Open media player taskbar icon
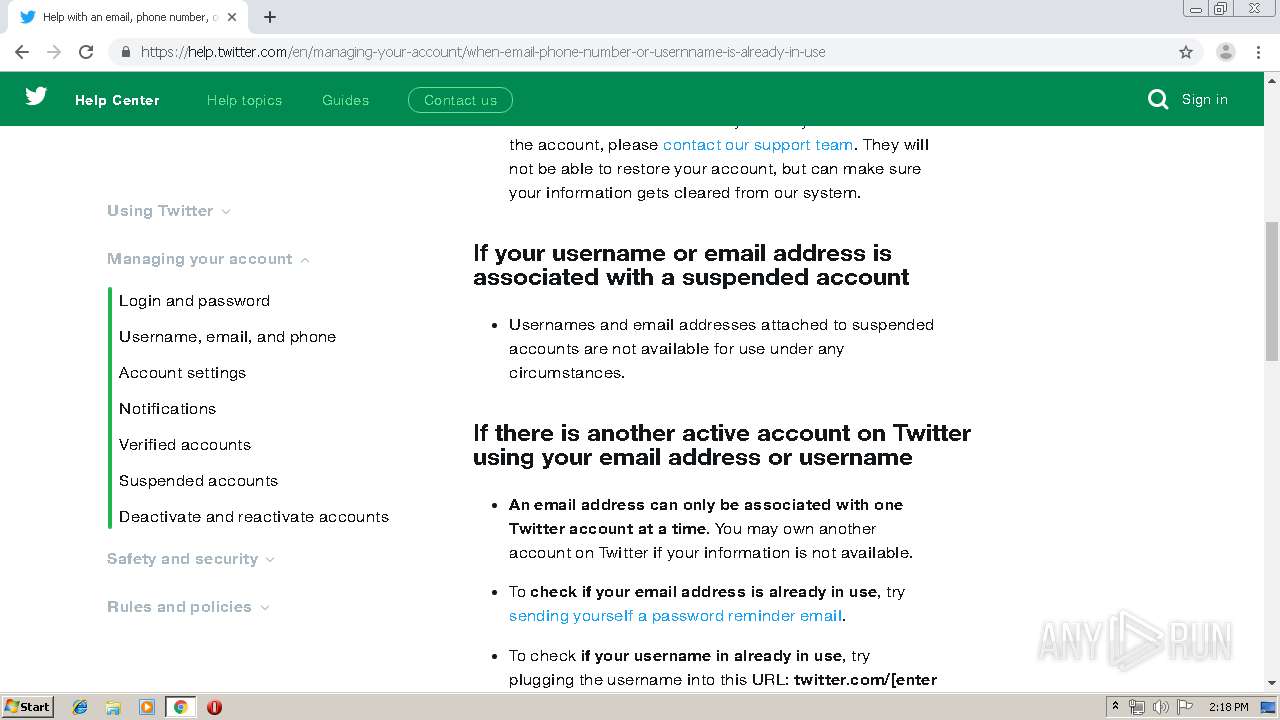Screen dimensions: 1280x720 (x=147, y=707)
